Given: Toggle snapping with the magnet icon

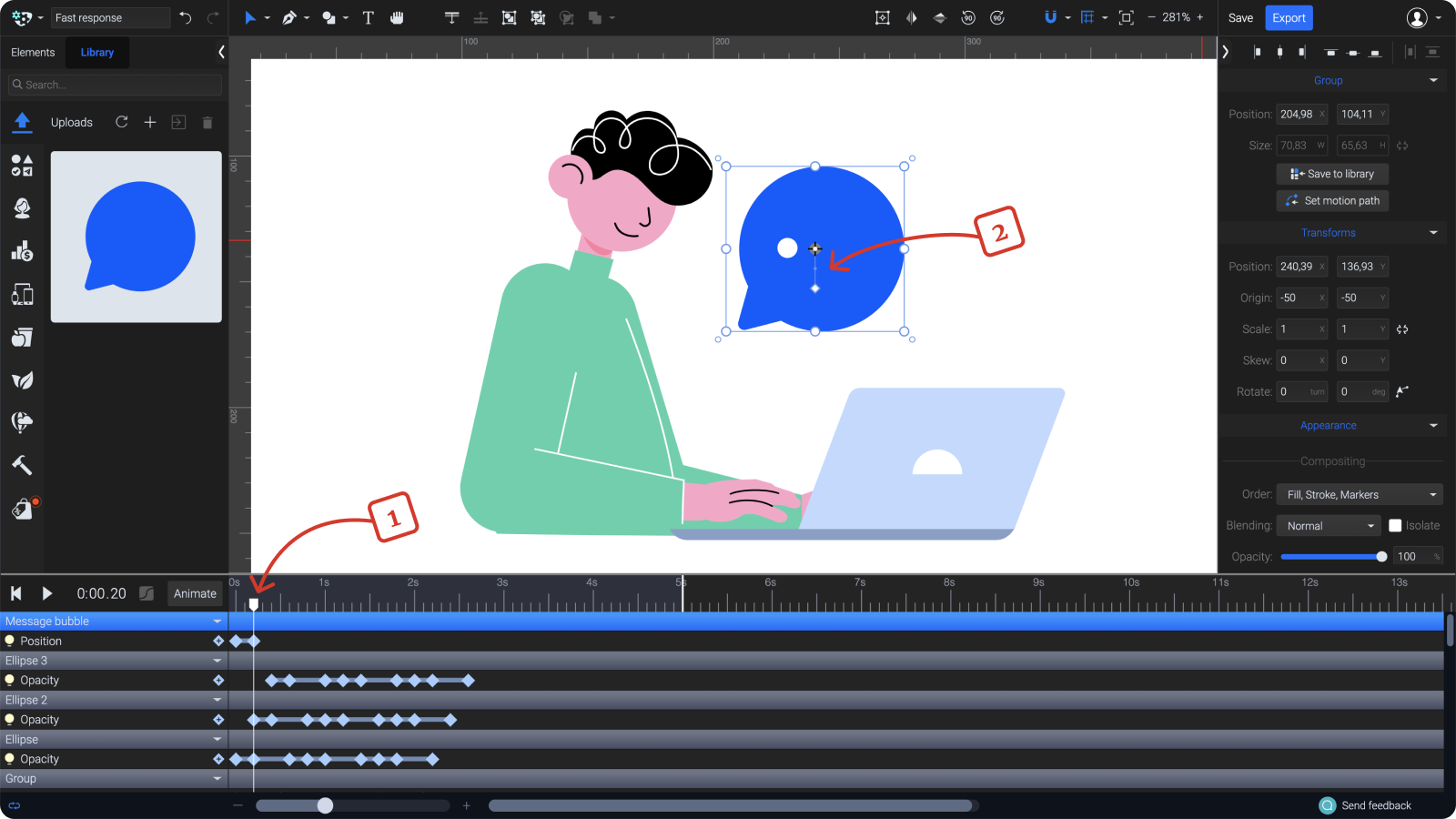Looking at the screenshot, I should point(1051,17).
